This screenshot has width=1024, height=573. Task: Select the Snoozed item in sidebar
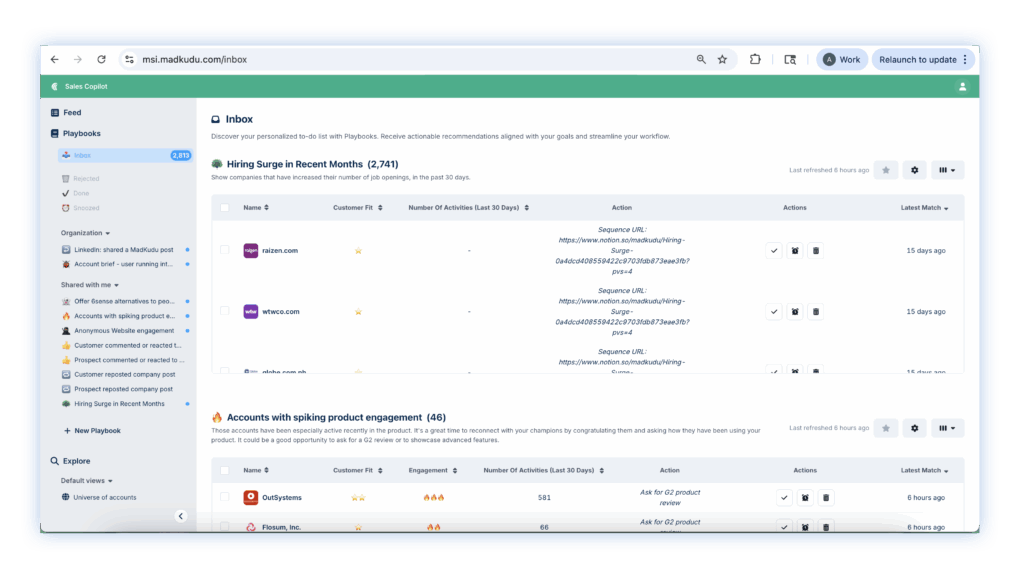86,208
